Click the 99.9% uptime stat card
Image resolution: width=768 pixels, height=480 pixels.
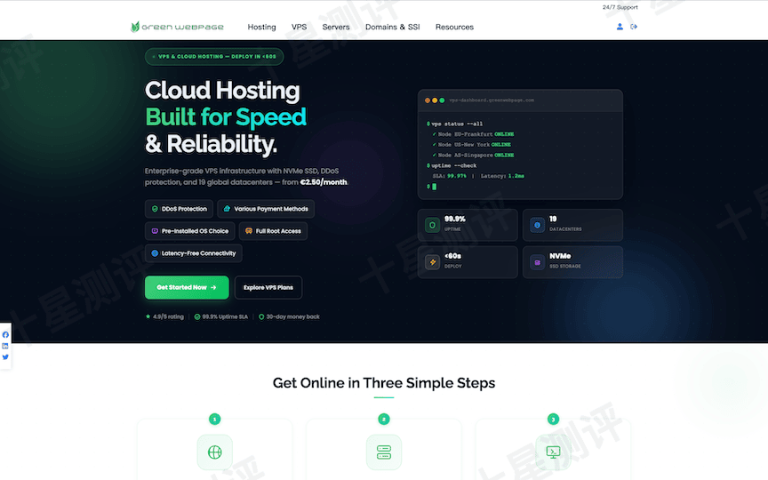(x=468, y=225)
